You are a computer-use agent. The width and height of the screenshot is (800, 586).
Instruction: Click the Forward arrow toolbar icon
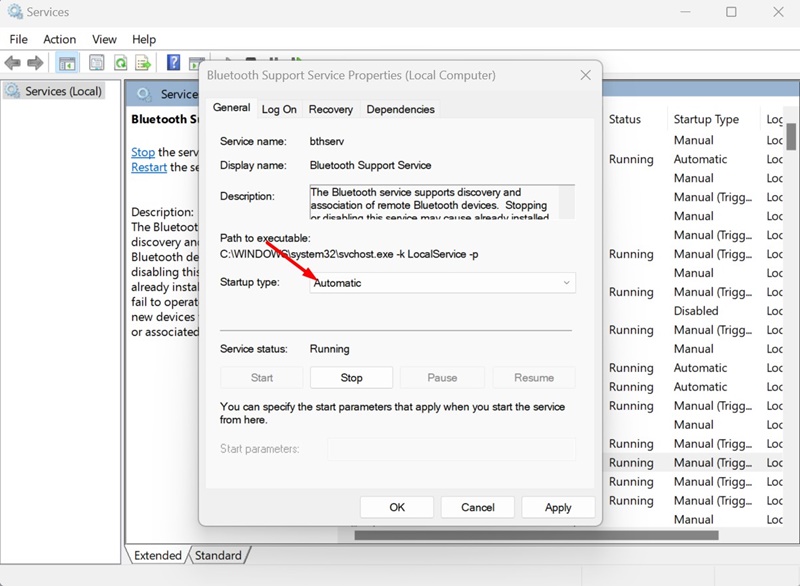tap(35, 63)
